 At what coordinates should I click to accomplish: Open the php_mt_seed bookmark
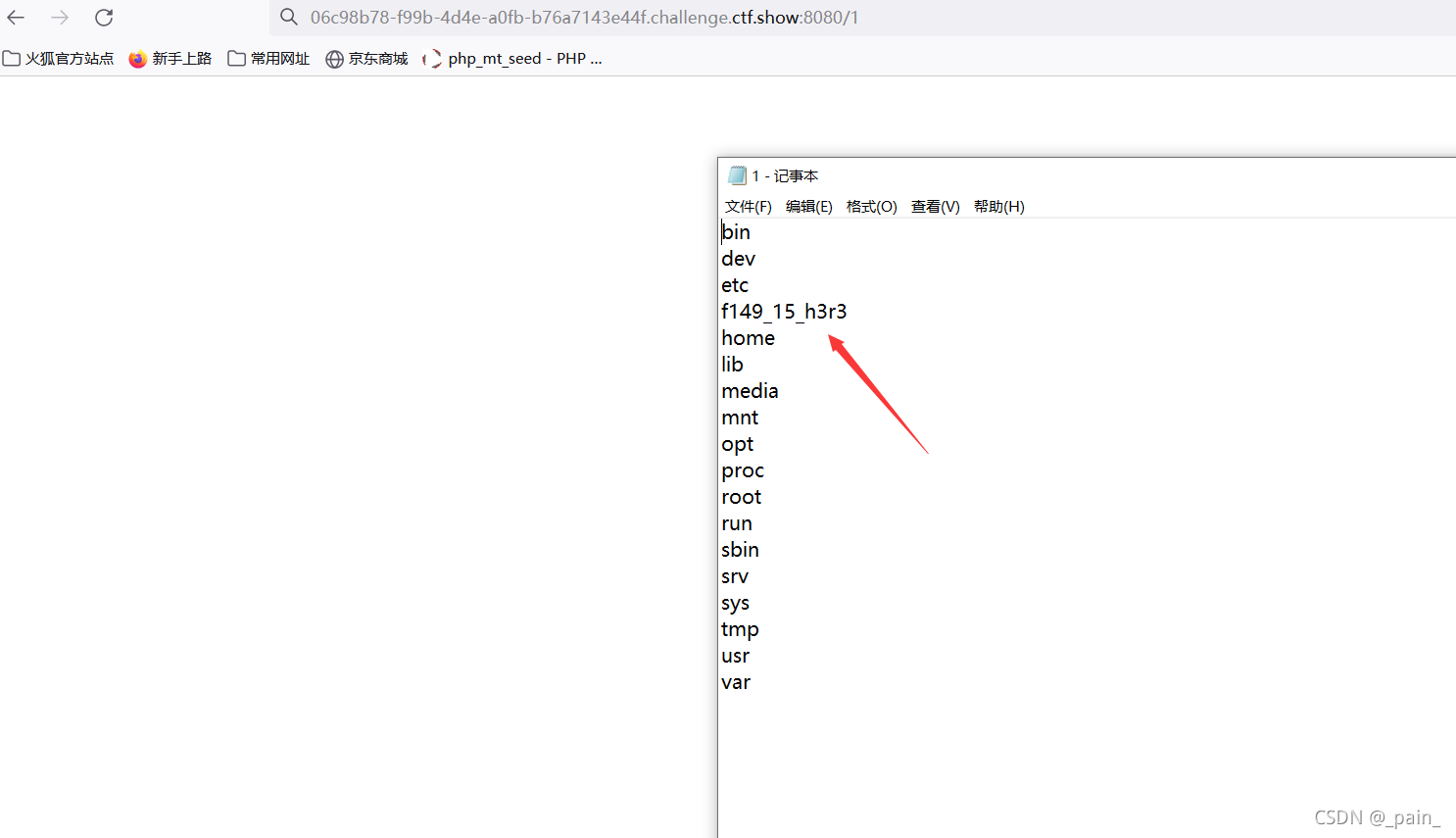512,59
